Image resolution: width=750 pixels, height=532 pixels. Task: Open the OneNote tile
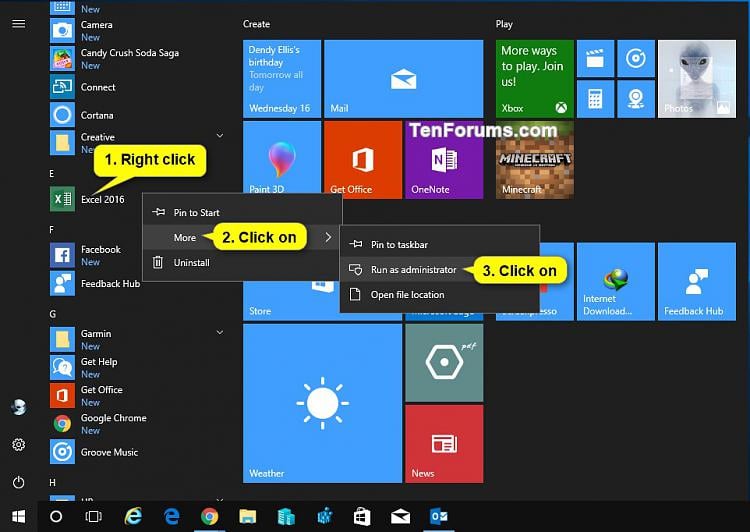pos(444,159)
